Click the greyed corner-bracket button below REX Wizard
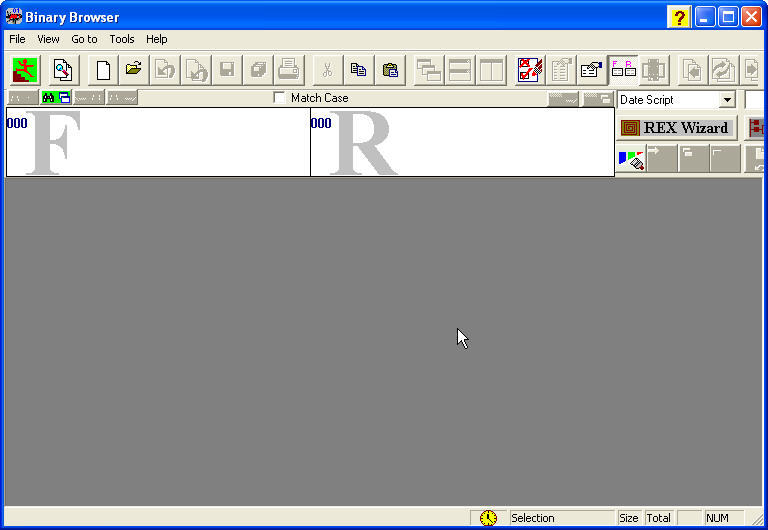Screen dimensions: 768x530 [725, 159]
